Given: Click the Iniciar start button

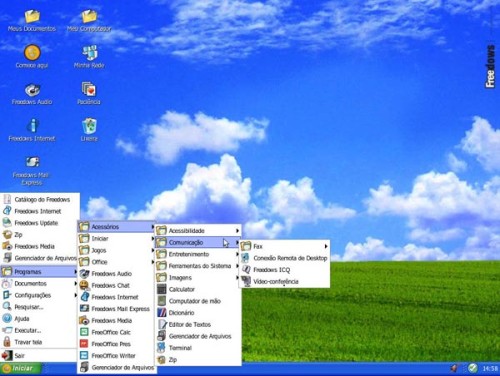Looking at the screenshot, I should point(21,368).
